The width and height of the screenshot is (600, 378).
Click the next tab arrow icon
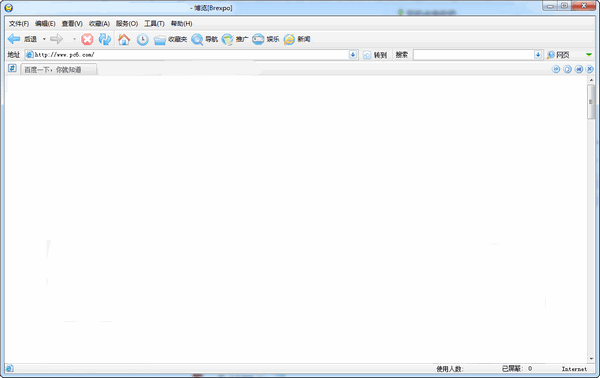click(556, 69)
